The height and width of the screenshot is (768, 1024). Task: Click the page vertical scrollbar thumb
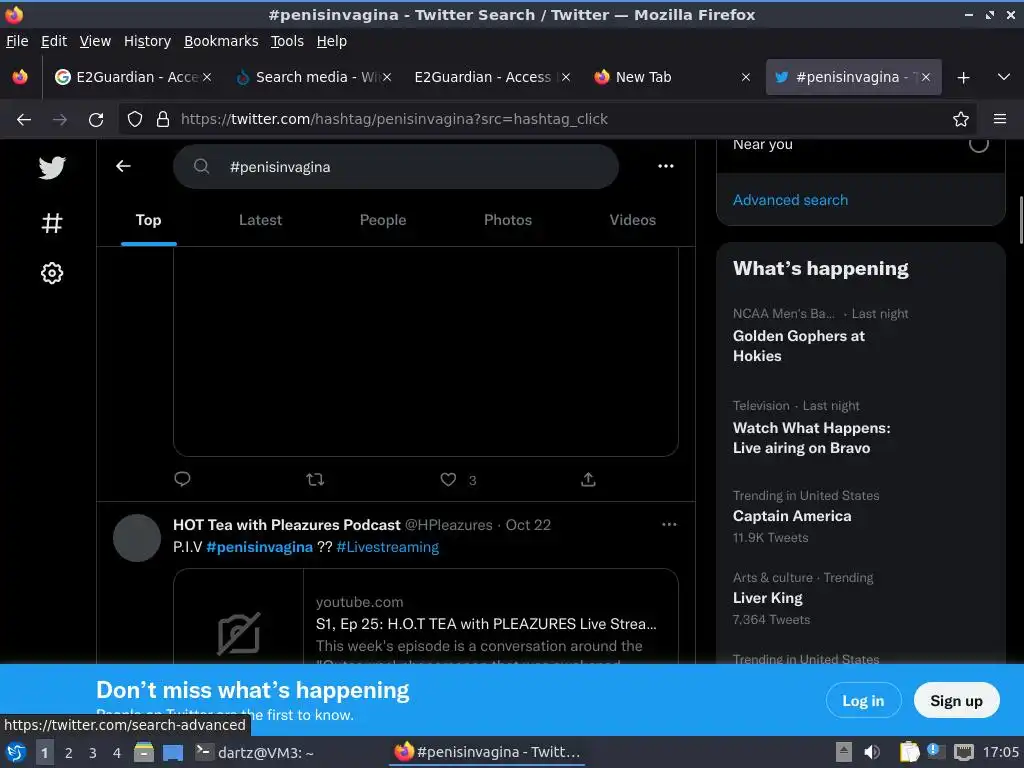[x=1020, y=219]
